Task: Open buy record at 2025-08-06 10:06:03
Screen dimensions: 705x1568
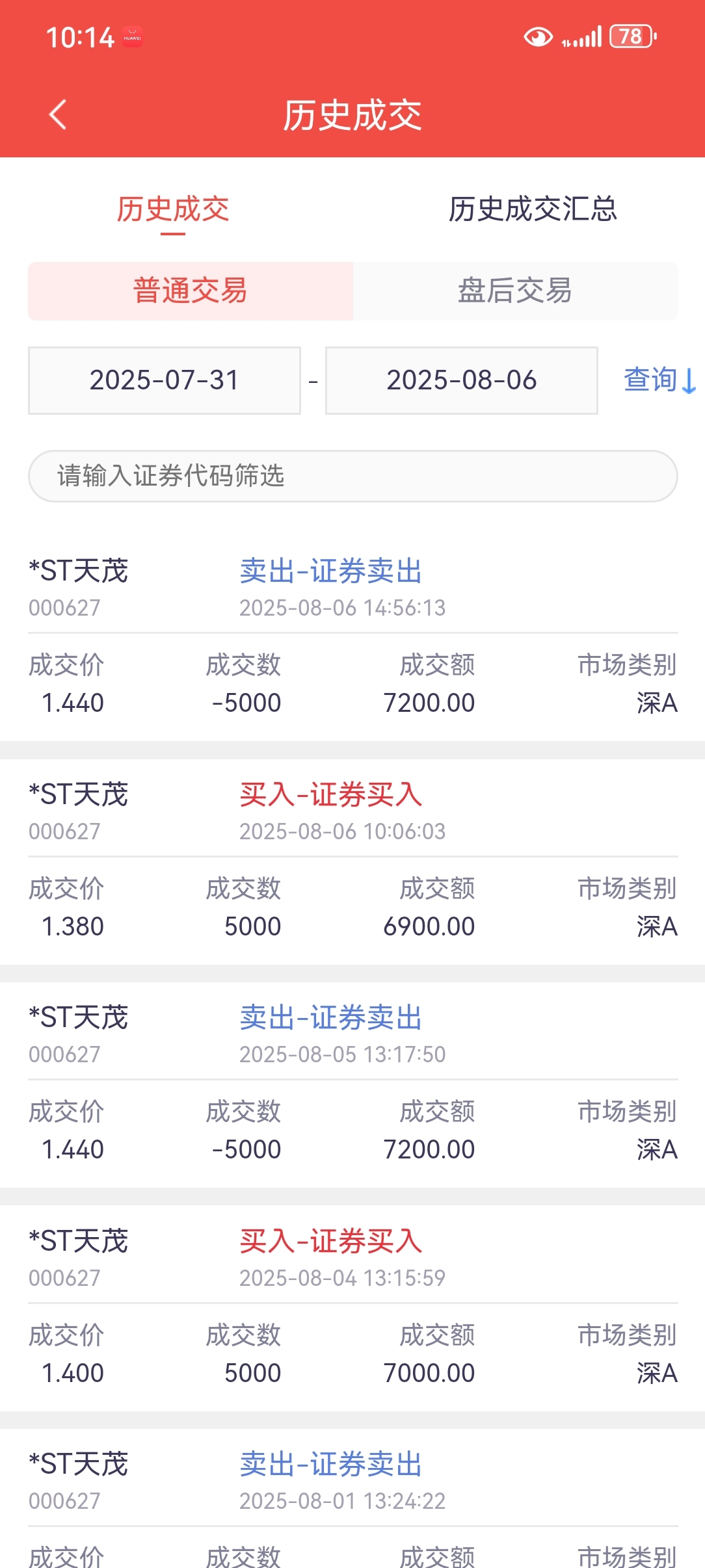Action: point(353,861)
